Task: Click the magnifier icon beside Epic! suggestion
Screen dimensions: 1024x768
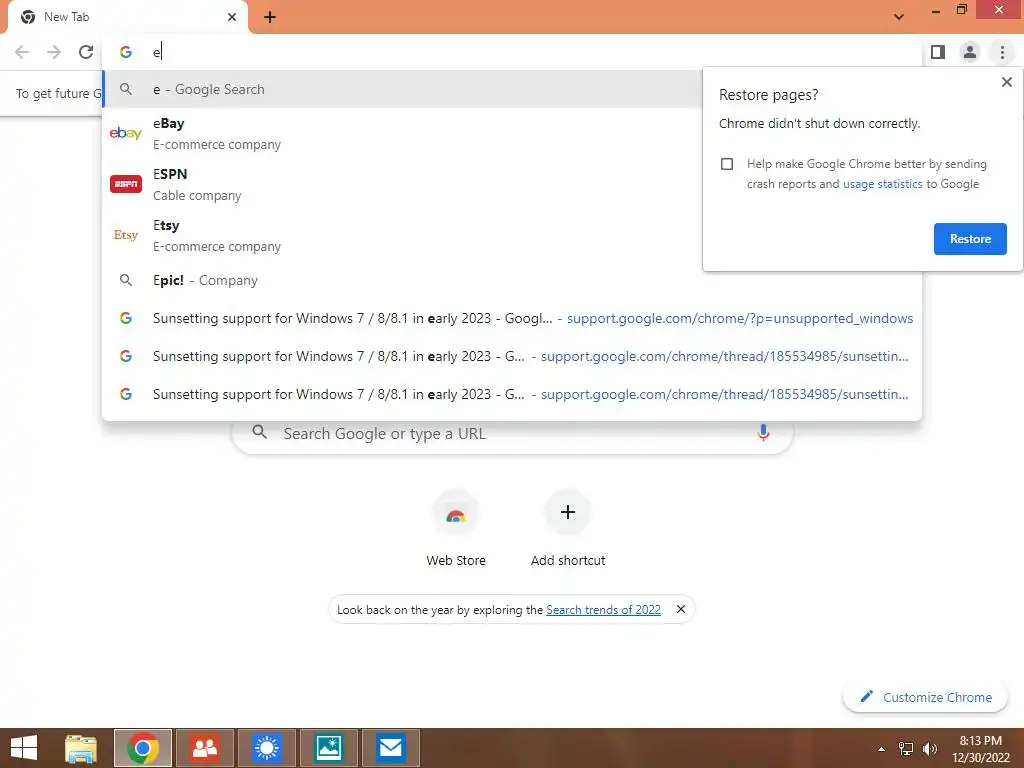Action: click(125, 280)
